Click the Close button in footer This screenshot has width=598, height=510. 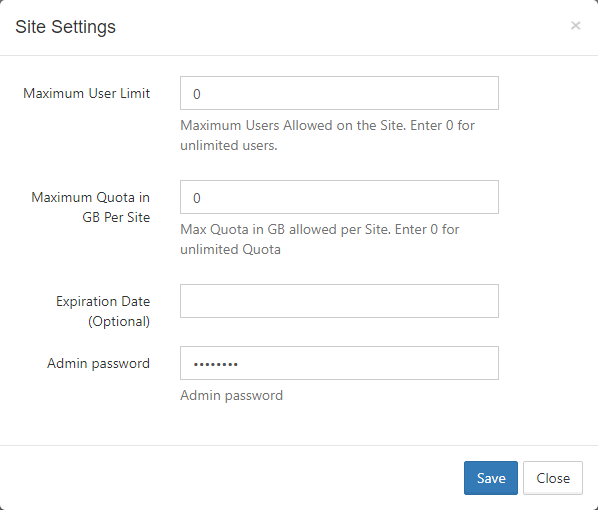[553, 478]
